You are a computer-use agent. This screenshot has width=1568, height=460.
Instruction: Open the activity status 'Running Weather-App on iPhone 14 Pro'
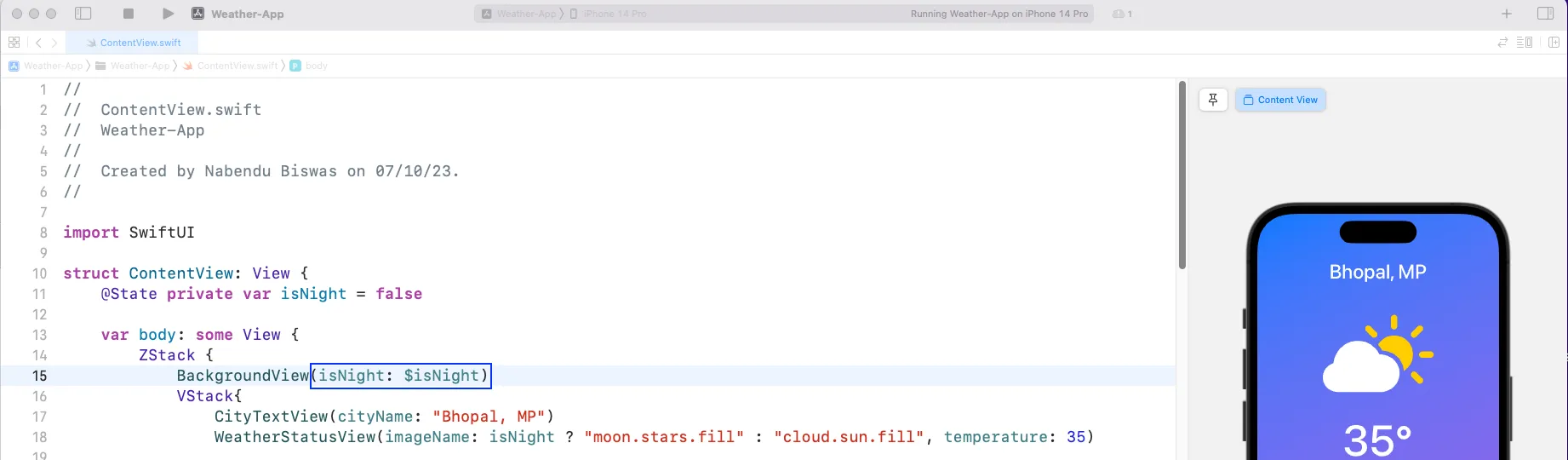[x=999, y=14]
